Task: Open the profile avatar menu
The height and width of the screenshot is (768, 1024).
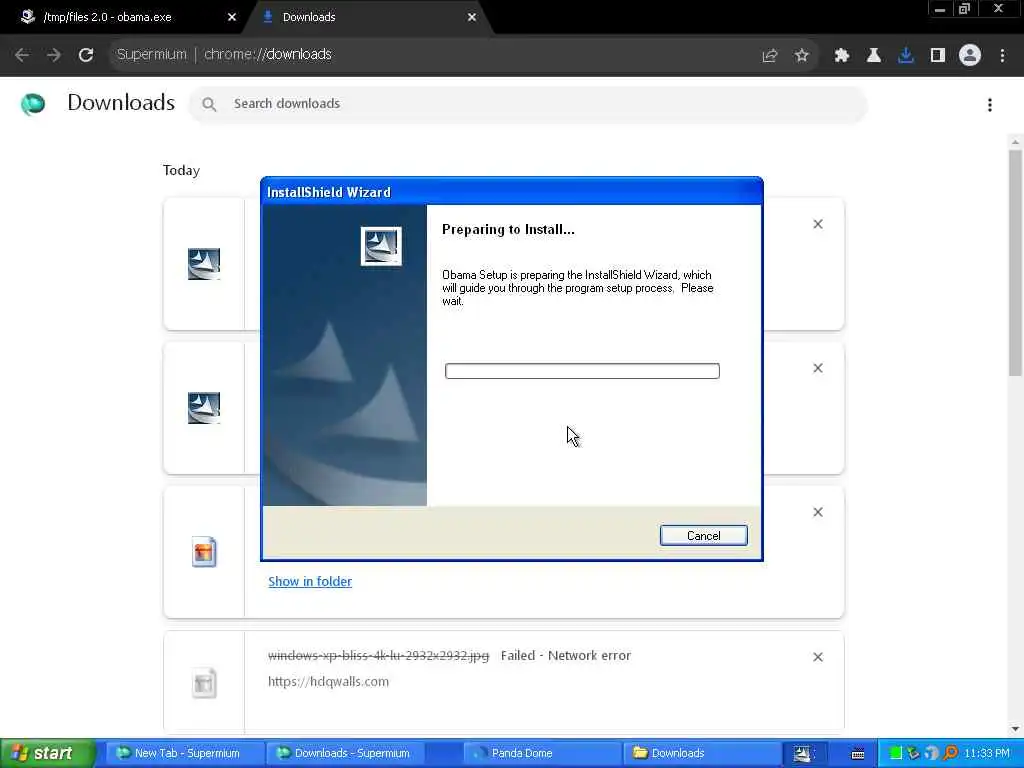Action: pyautogui.click(x=970, y=56)
